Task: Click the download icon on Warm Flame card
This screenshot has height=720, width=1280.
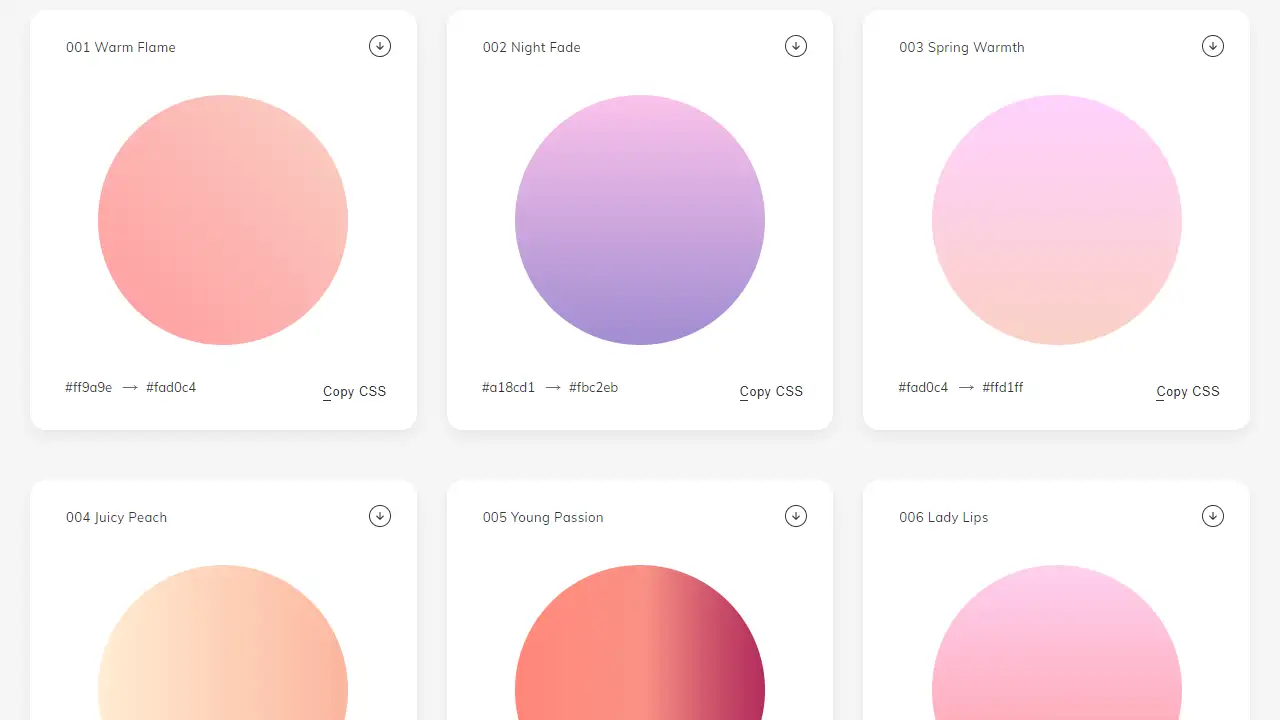Action: 380,46
